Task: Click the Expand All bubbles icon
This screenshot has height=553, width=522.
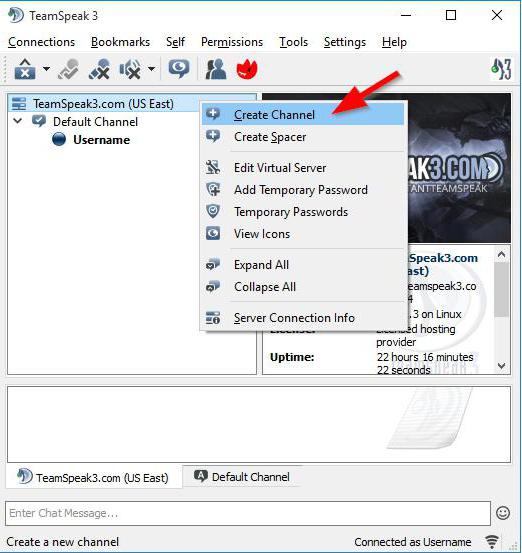Action: coord(213,264)
